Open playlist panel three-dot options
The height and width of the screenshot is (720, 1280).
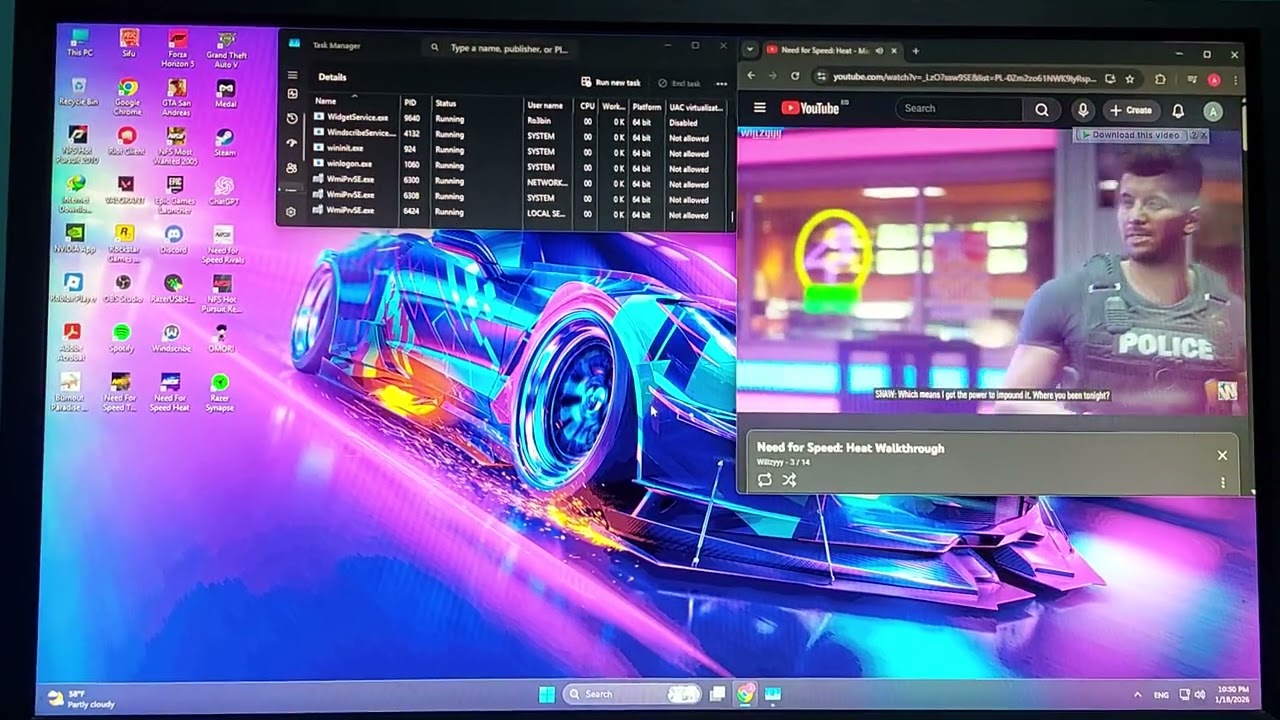coord(1222,483)
